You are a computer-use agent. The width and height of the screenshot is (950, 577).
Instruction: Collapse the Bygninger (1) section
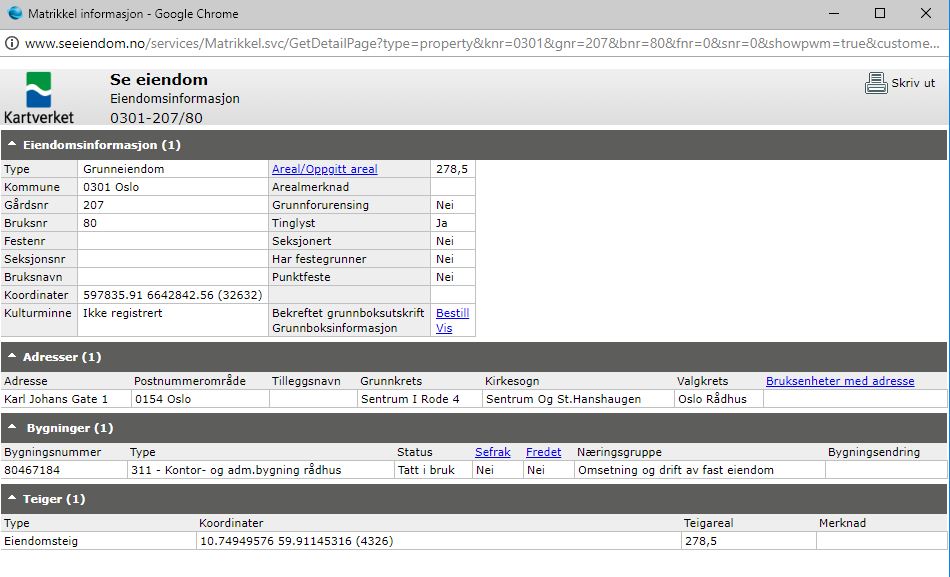point(12,428)
